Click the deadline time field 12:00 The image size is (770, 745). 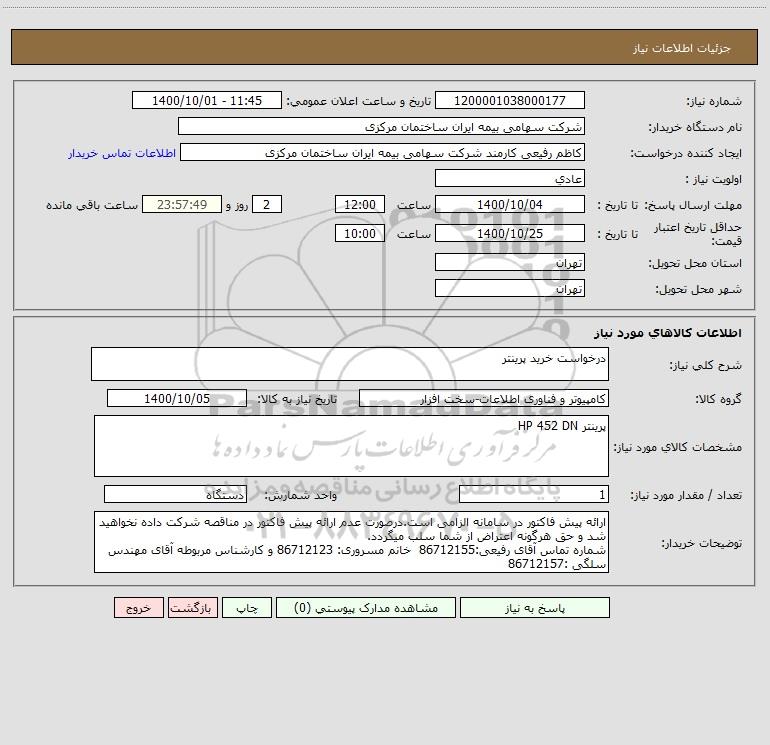tap(359, 204)
